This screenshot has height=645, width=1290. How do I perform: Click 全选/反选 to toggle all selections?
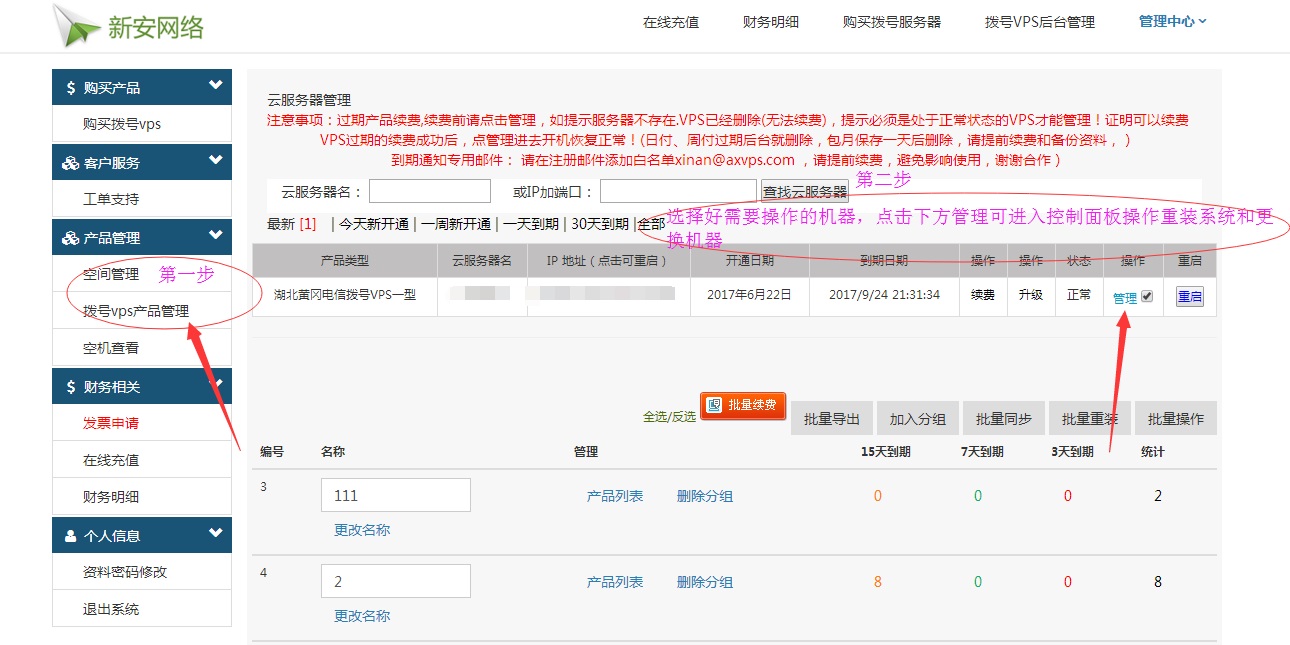click(x=669, y=416)
